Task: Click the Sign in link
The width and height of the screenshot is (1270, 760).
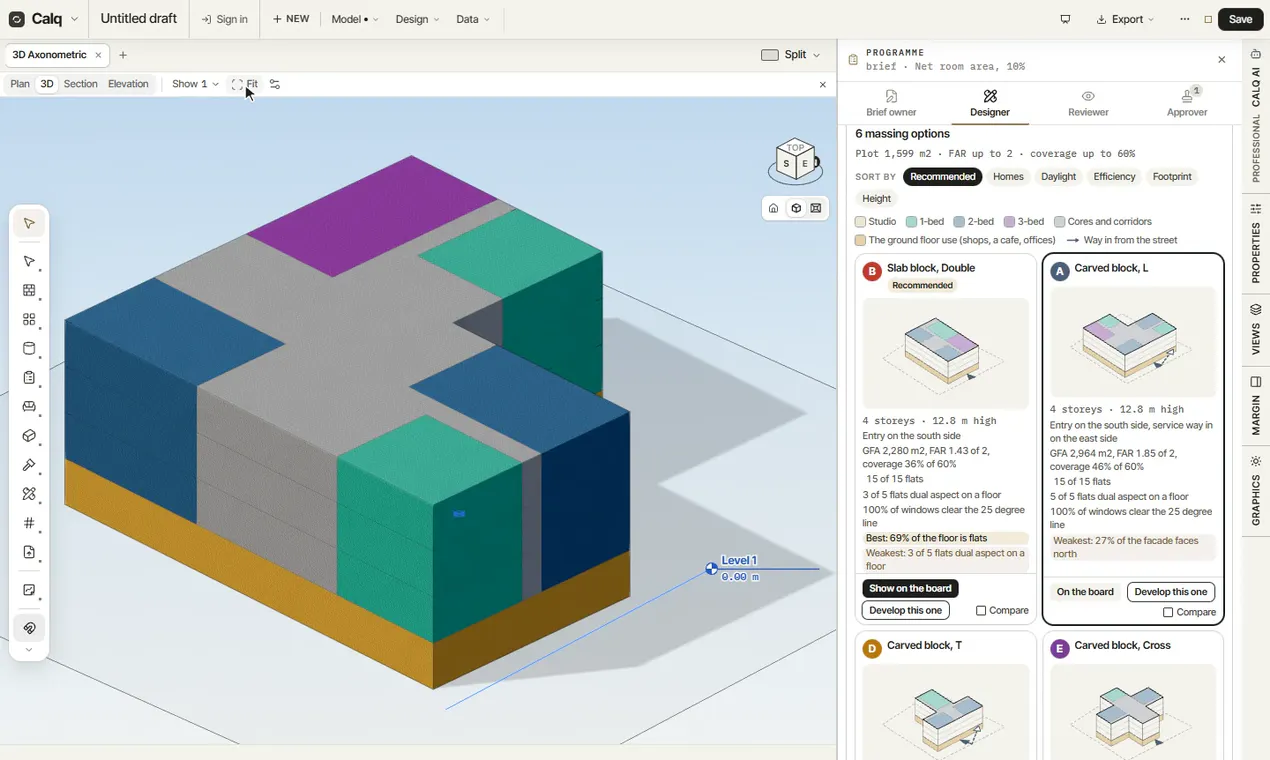Action: click(x=224, y=19)
